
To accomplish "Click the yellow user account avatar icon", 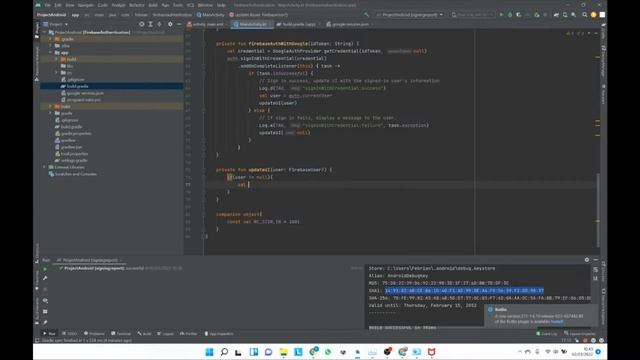I will 593,15.
